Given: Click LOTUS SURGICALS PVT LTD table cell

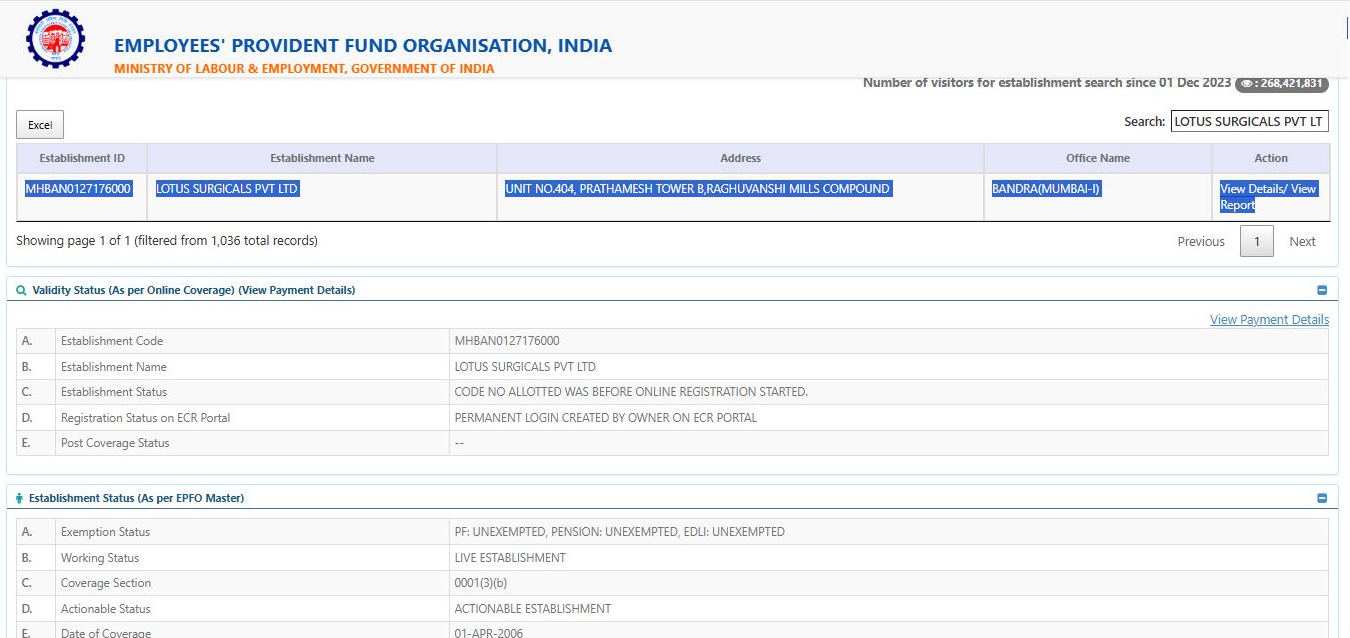Looking at the screenshot, I should (x=227, y=189).
